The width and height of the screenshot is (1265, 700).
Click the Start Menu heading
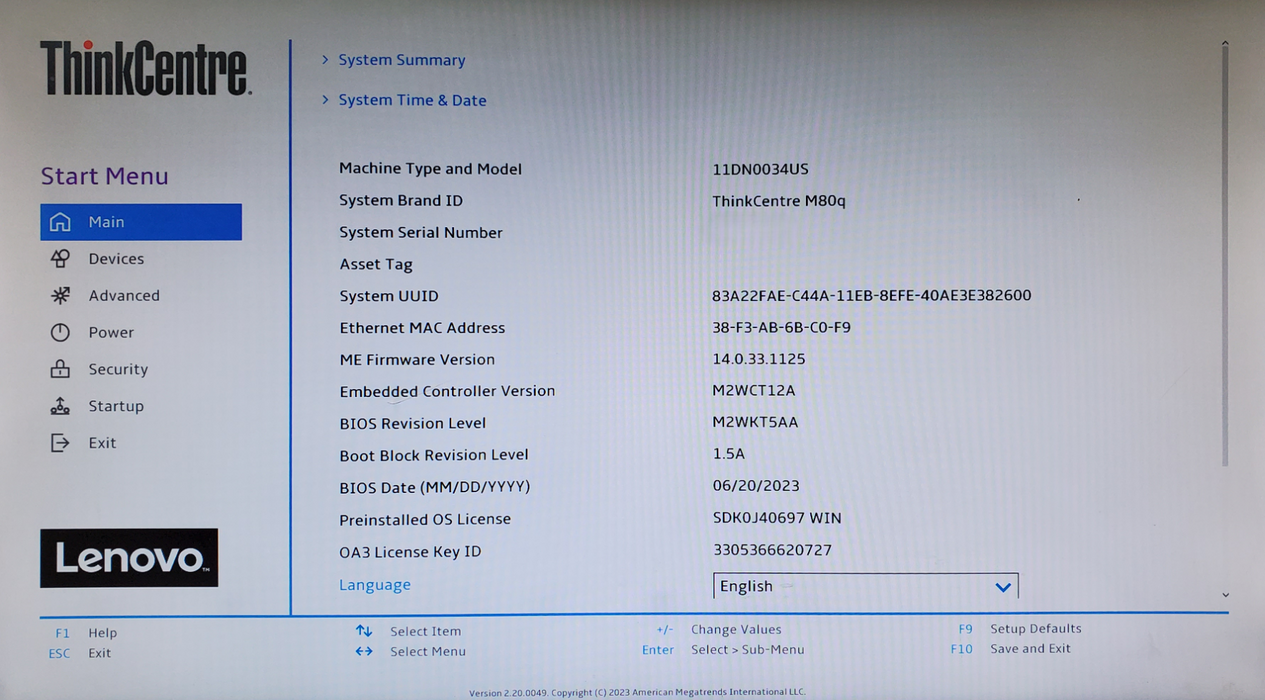105,177
